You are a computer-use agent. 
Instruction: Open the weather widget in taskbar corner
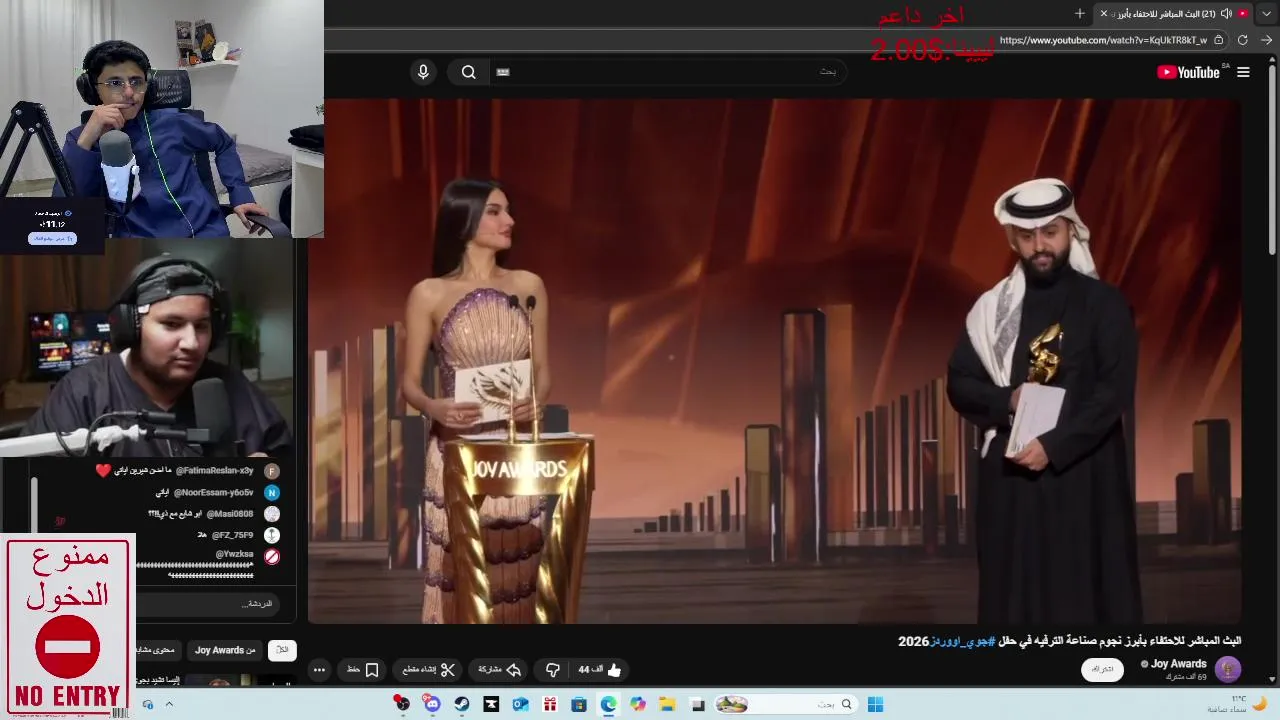tap(1238, 704)
